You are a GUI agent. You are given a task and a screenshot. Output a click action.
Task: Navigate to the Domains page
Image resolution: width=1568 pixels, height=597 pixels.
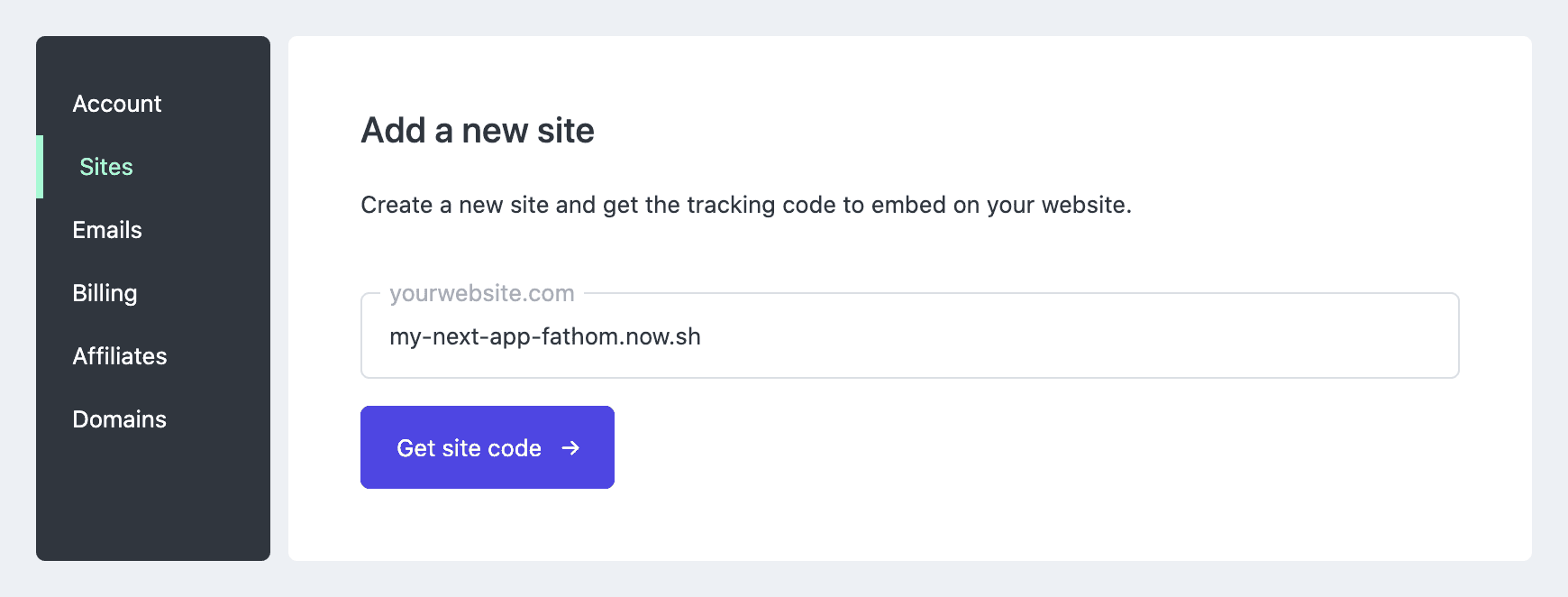point(119,418)
